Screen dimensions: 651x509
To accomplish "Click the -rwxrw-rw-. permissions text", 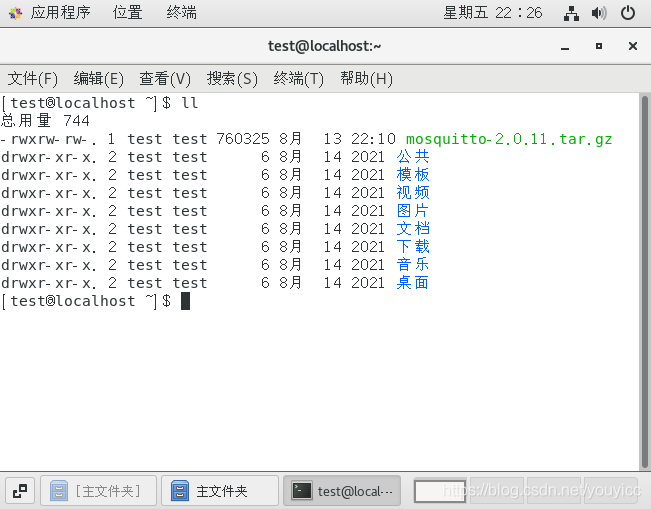I will click(49, 139).
